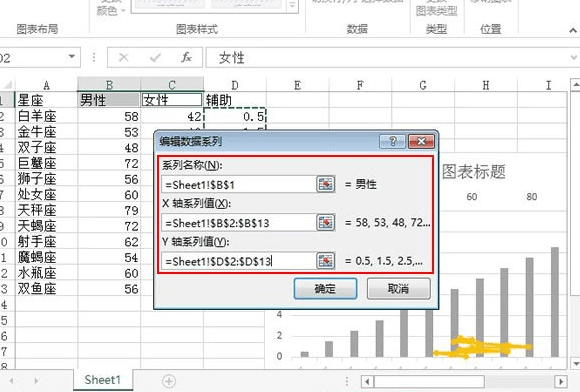Viewport: 580px width, 392px height.
Task: Click cell containing 水瓶座
Action: pos(46,273)
